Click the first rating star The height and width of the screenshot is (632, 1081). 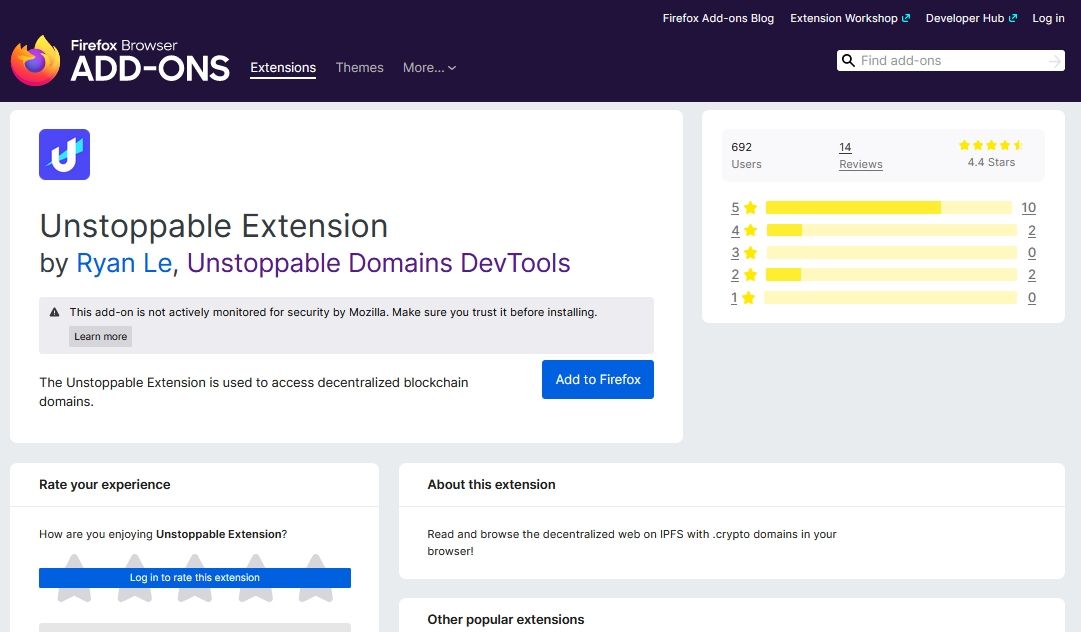click(74, 596)
